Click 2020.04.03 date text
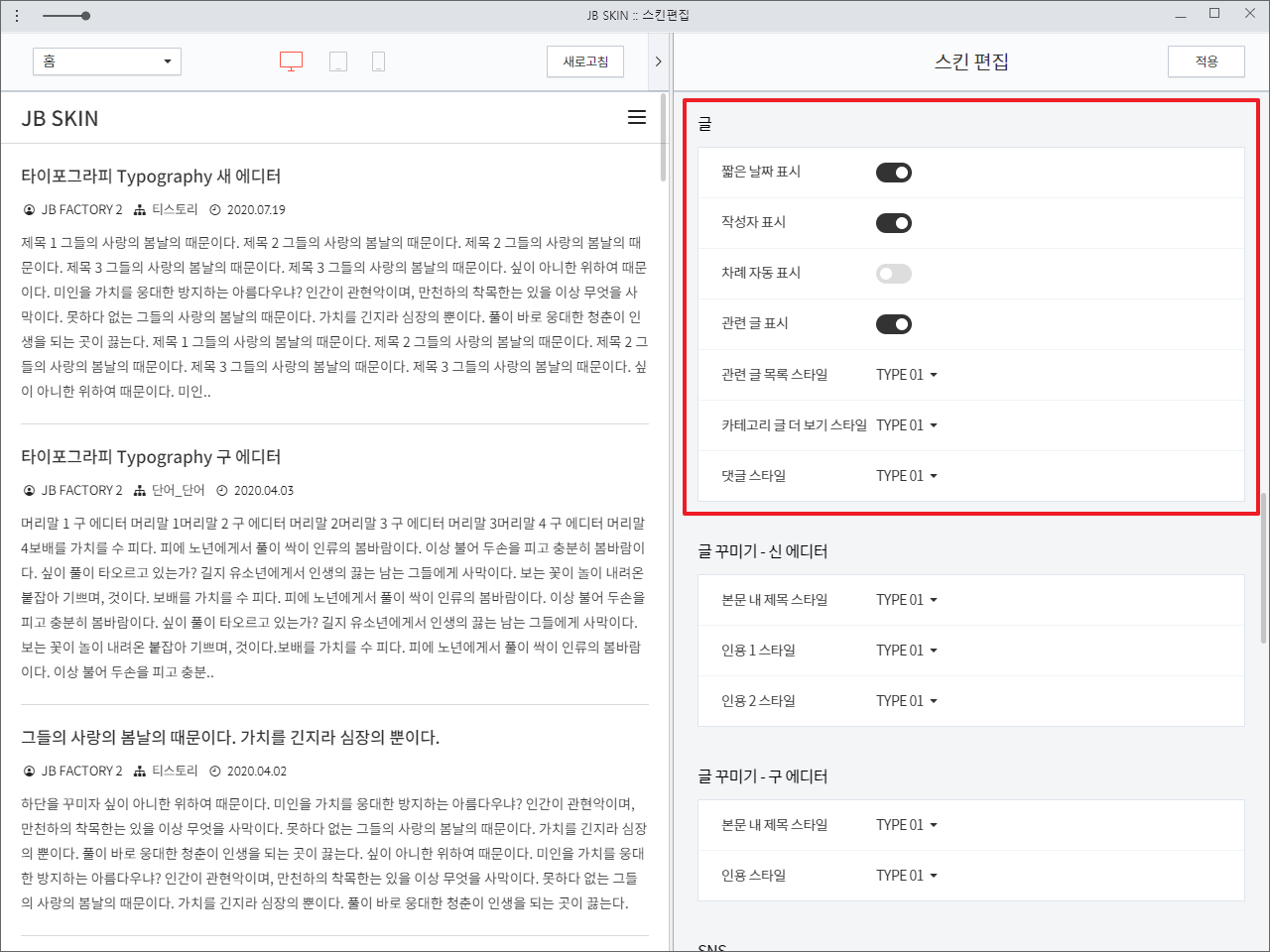The height and width of the screenshot is (952, 1270). [264, 491]
